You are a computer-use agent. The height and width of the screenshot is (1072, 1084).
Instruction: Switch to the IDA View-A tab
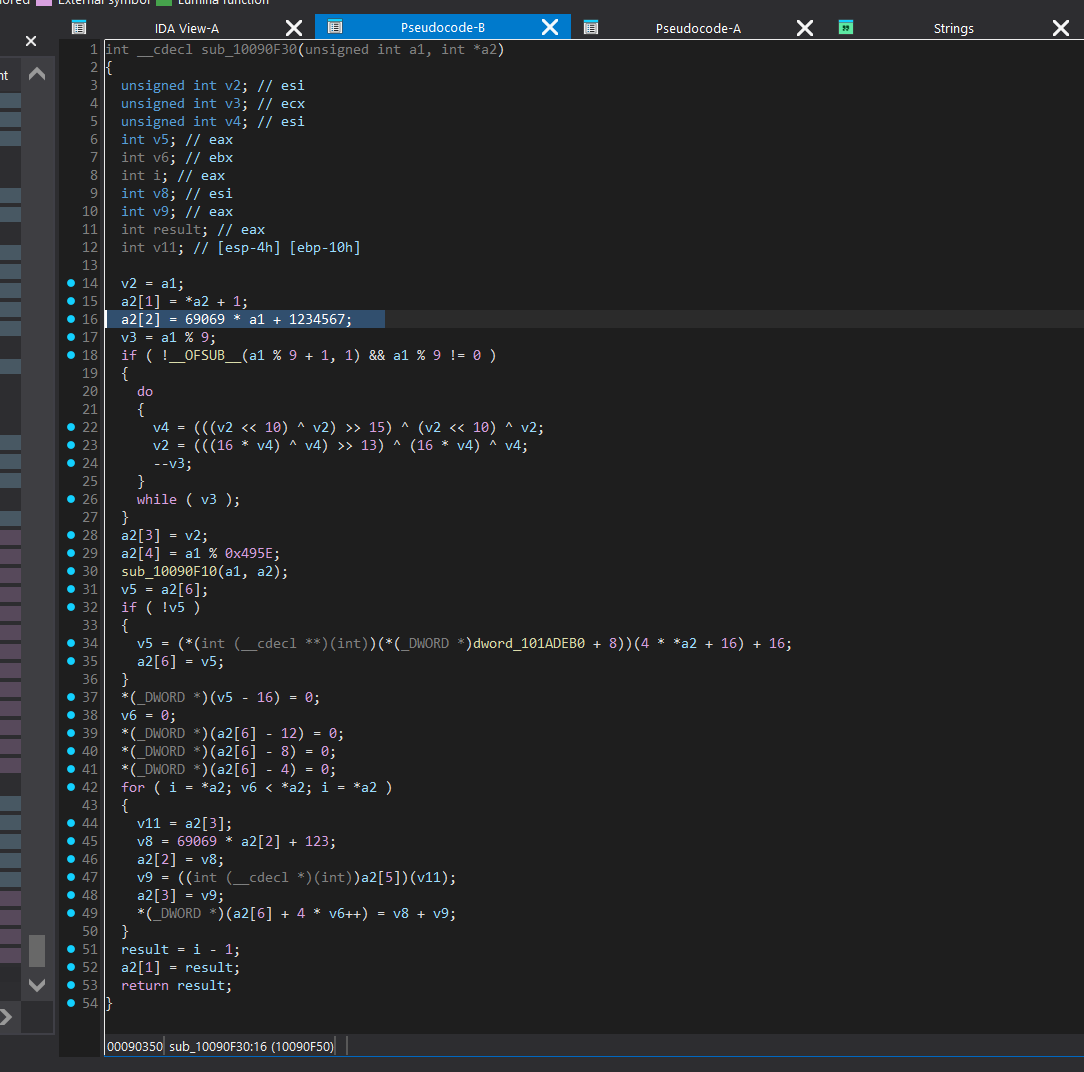point(187,28)
